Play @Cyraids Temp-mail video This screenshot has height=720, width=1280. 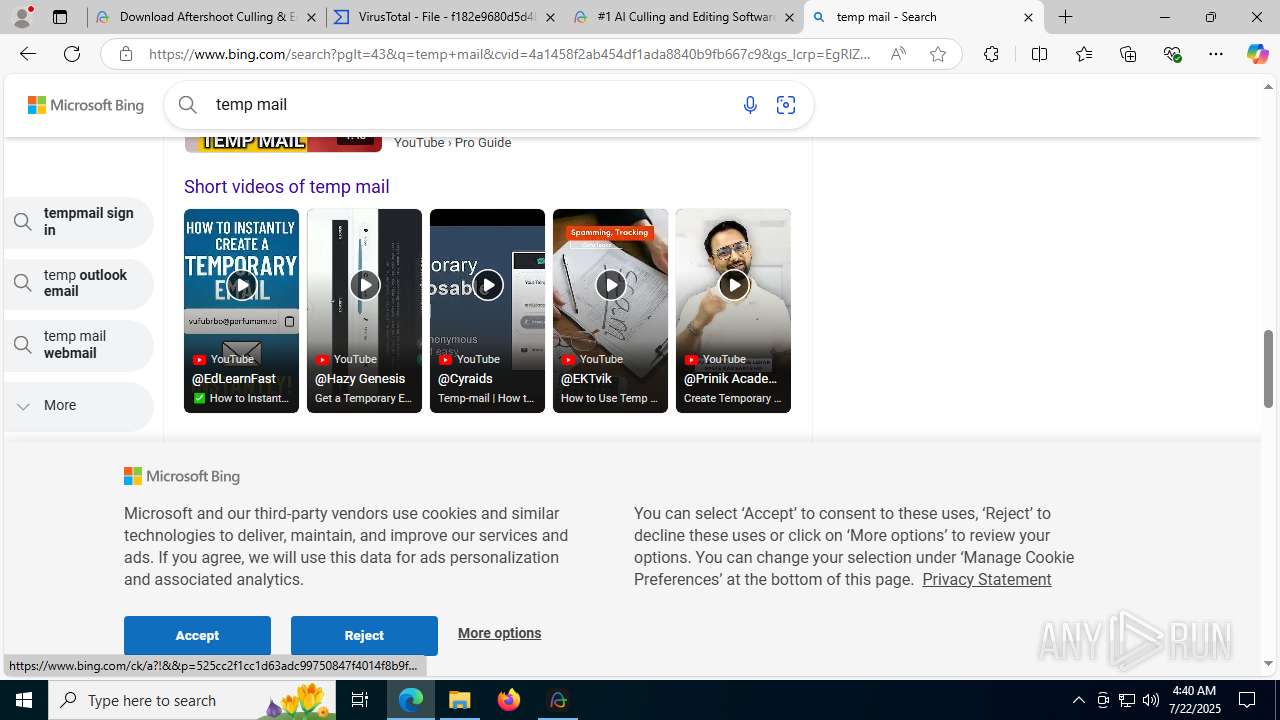487,310
